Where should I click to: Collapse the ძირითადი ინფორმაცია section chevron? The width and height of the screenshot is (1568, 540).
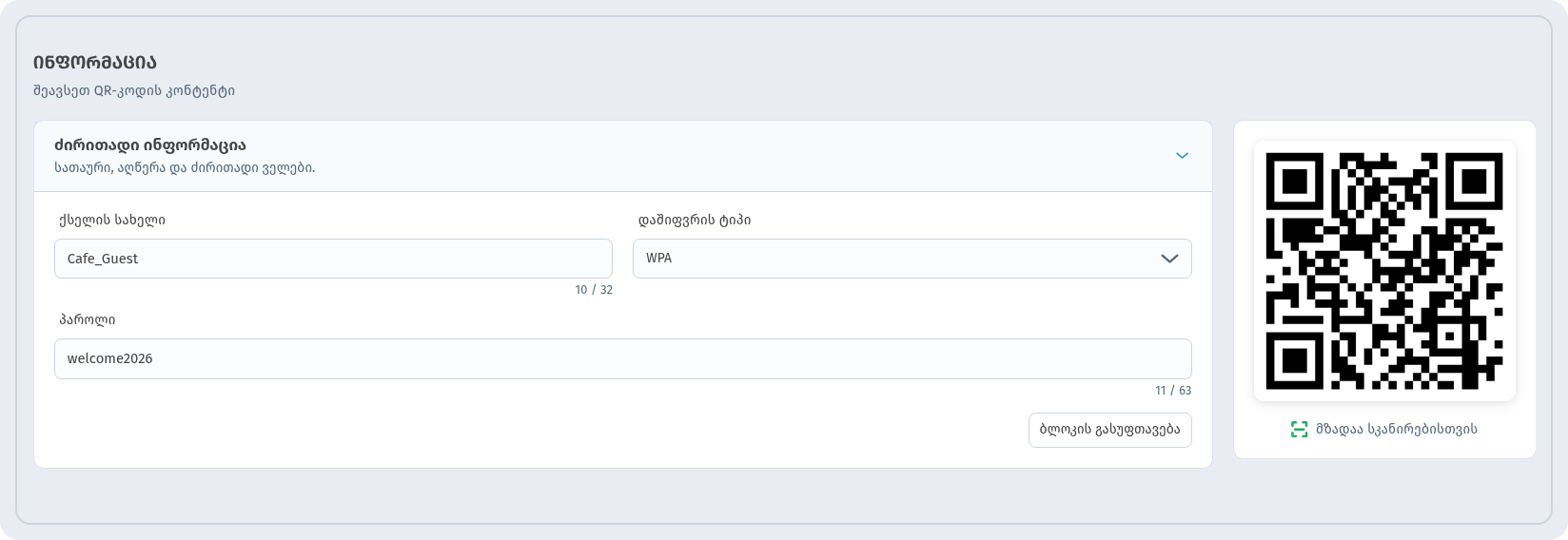coord(1182,156)
